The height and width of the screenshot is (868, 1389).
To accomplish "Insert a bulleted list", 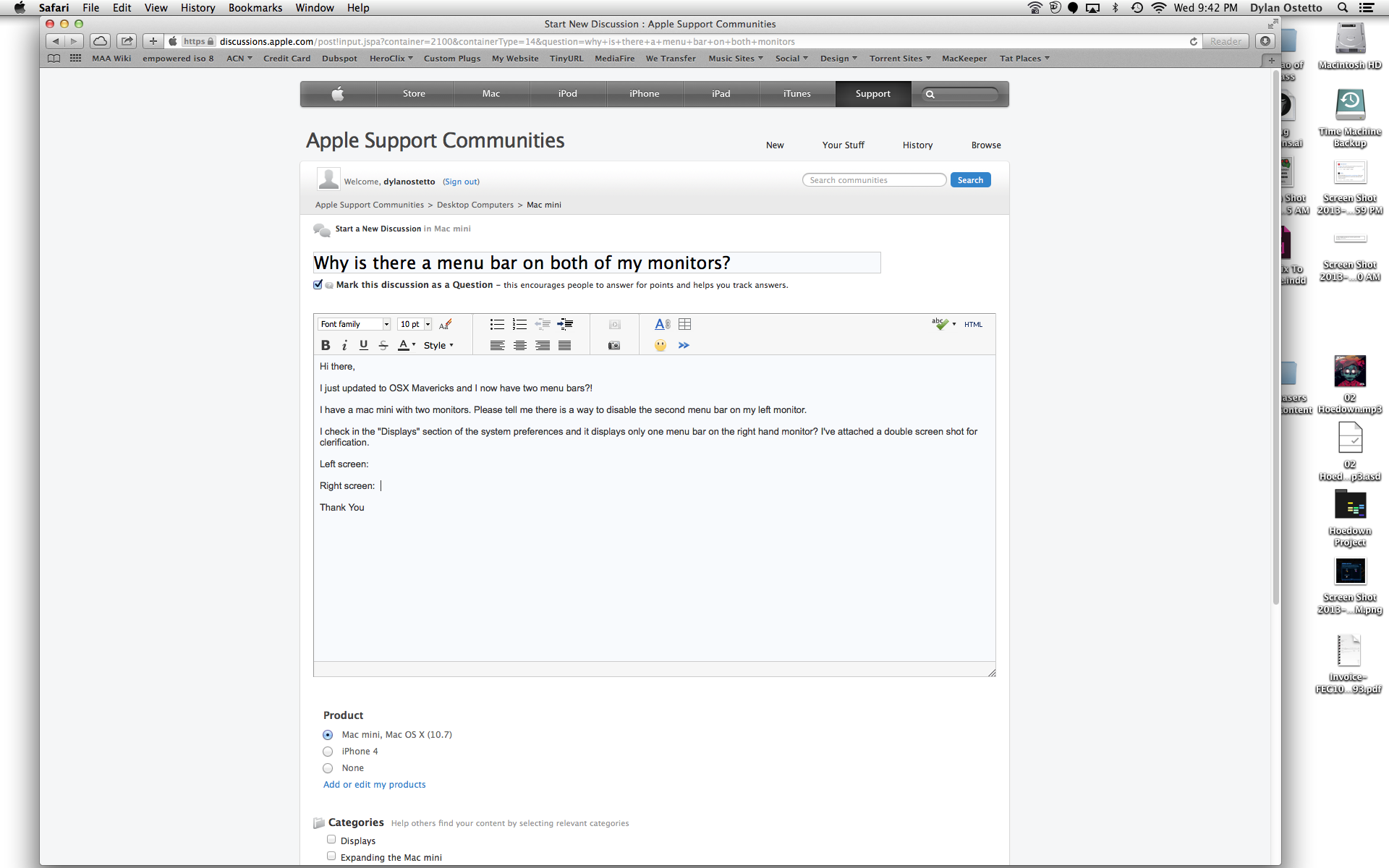I will point(497,324).
